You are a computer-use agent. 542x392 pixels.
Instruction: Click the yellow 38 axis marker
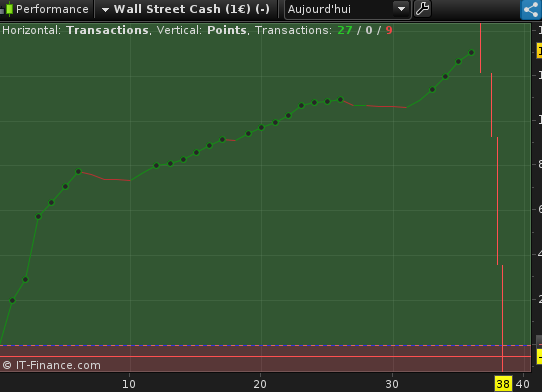[x=503, y=384]
